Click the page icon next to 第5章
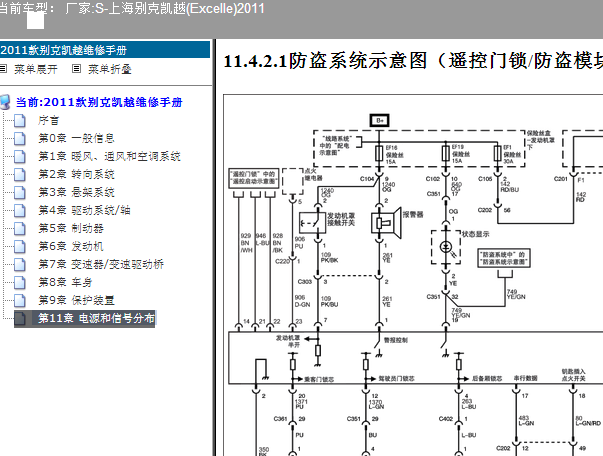The height and width of the screenshot is (456, 603). 20,229
